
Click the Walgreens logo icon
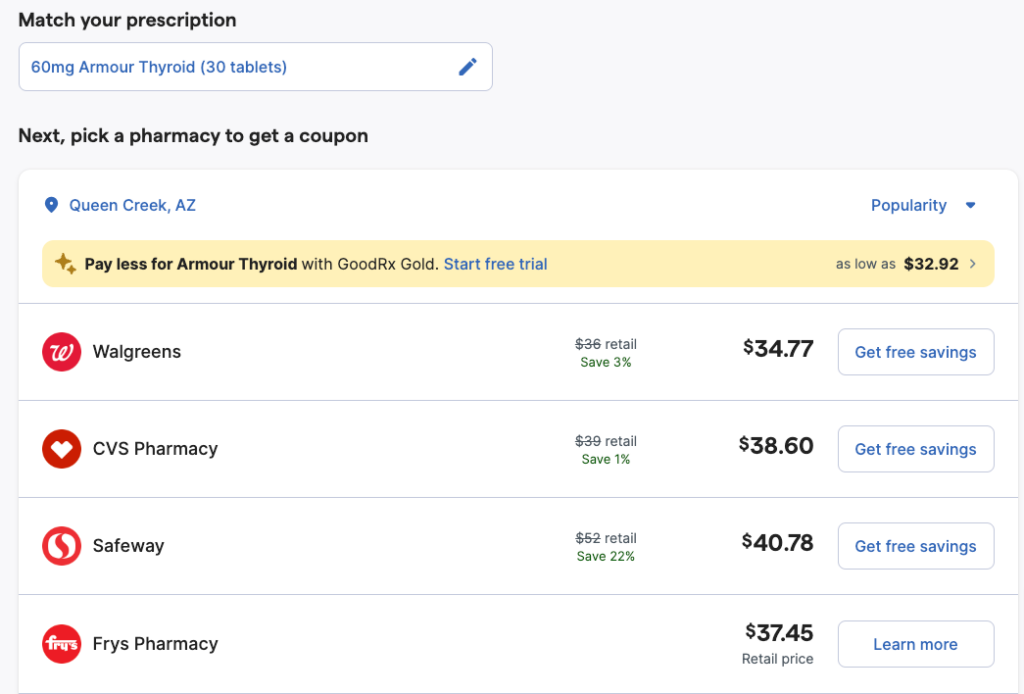[x=61, y=352]
